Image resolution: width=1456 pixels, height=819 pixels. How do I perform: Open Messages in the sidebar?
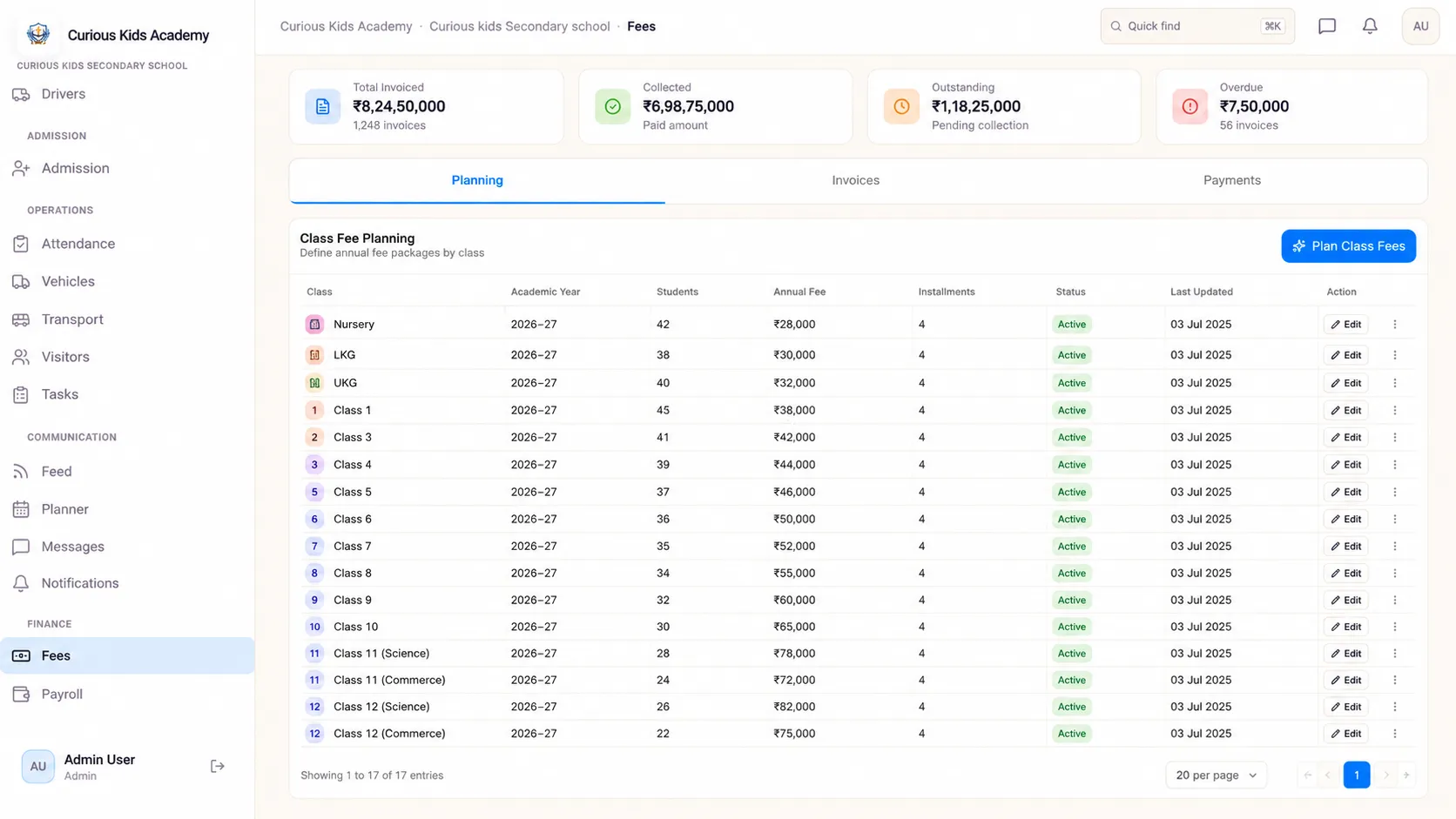coord(127,547)
